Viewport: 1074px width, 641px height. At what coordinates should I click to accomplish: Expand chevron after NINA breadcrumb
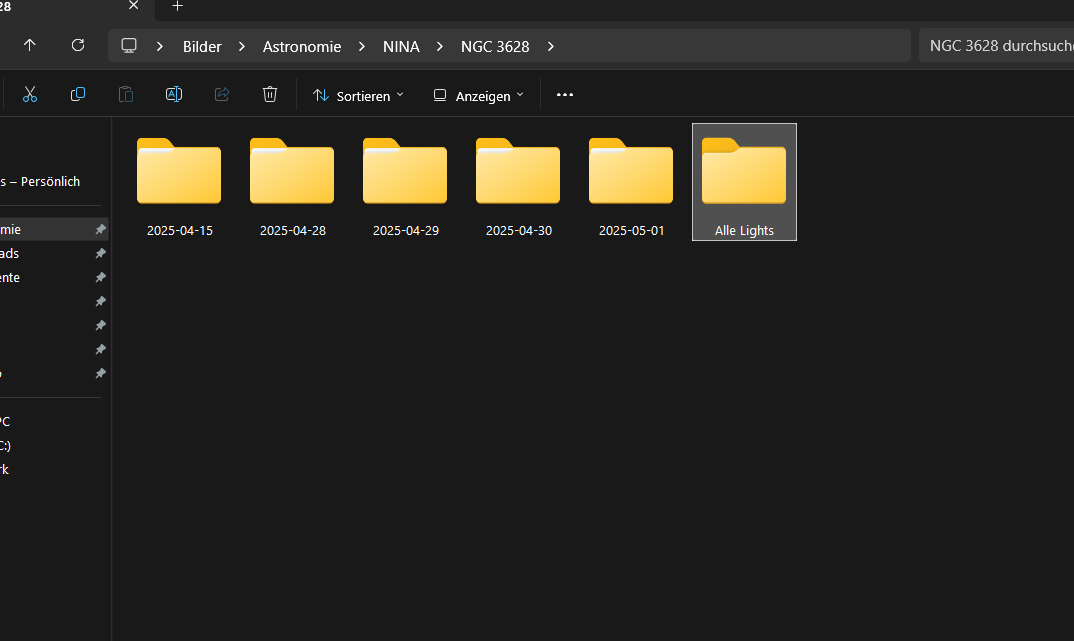coord(440,47)
